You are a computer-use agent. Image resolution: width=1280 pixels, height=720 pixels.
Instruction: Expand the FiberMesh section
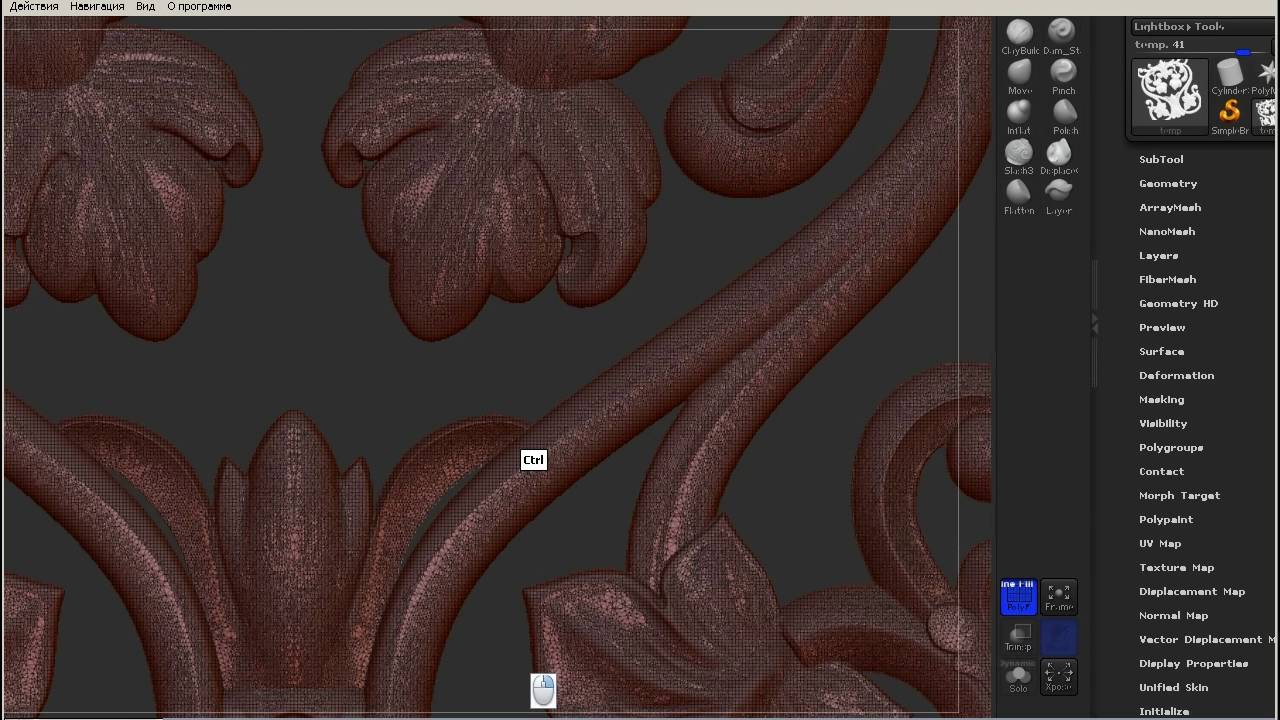tap(1167, 280)
